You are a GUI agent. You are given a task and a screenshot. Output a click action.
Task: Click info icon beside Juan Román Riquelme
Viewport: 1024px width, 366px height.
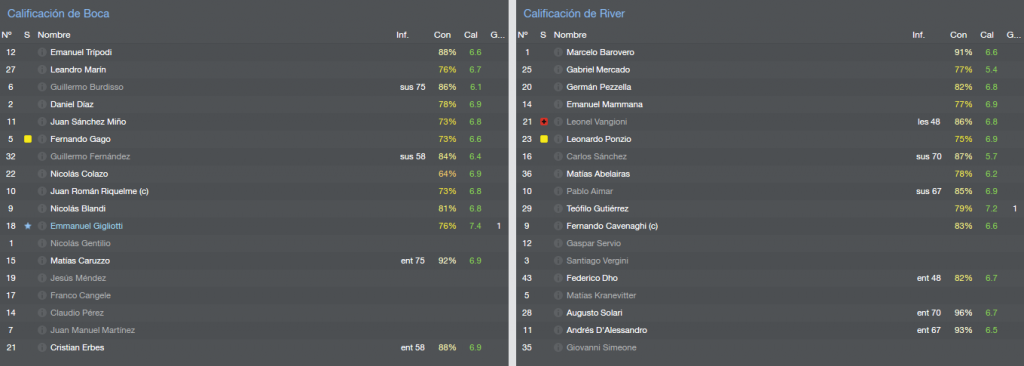(x=42, y=191)
